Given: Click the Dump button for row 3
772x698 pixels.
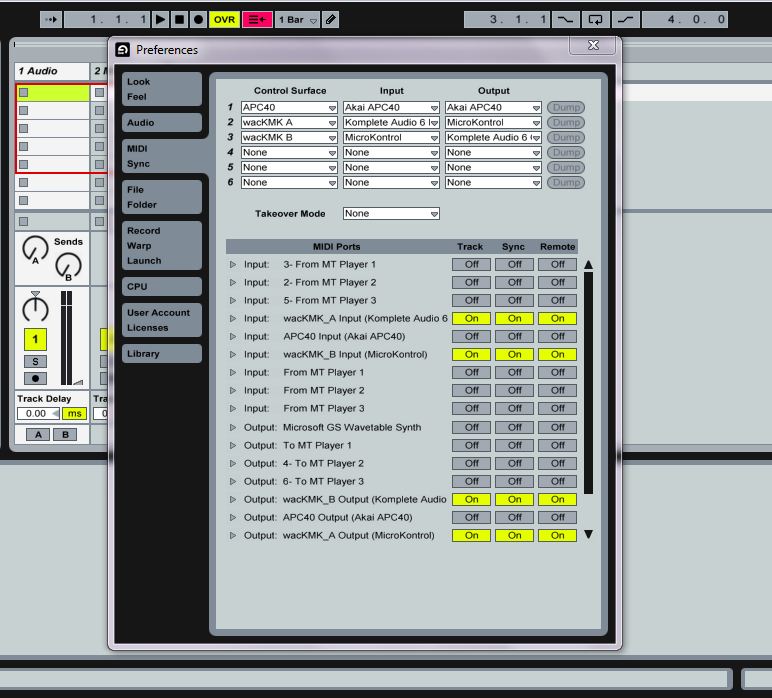Looking at the screenshot, I should pos(566,137).
